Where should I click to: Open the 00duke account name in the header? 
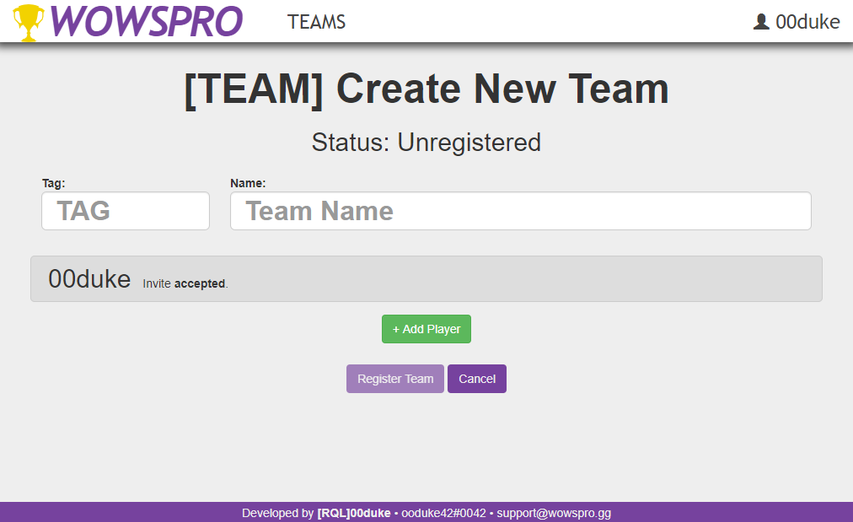tap(807, 22)
